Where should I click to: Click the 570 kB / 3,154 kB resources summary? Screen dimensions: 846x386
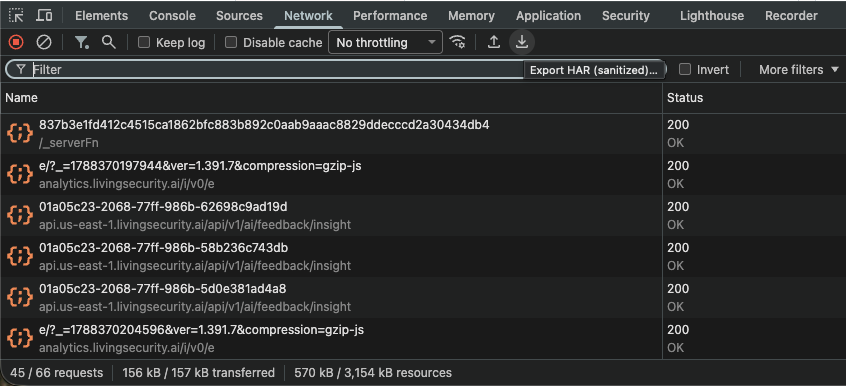[x=373, y=373]
